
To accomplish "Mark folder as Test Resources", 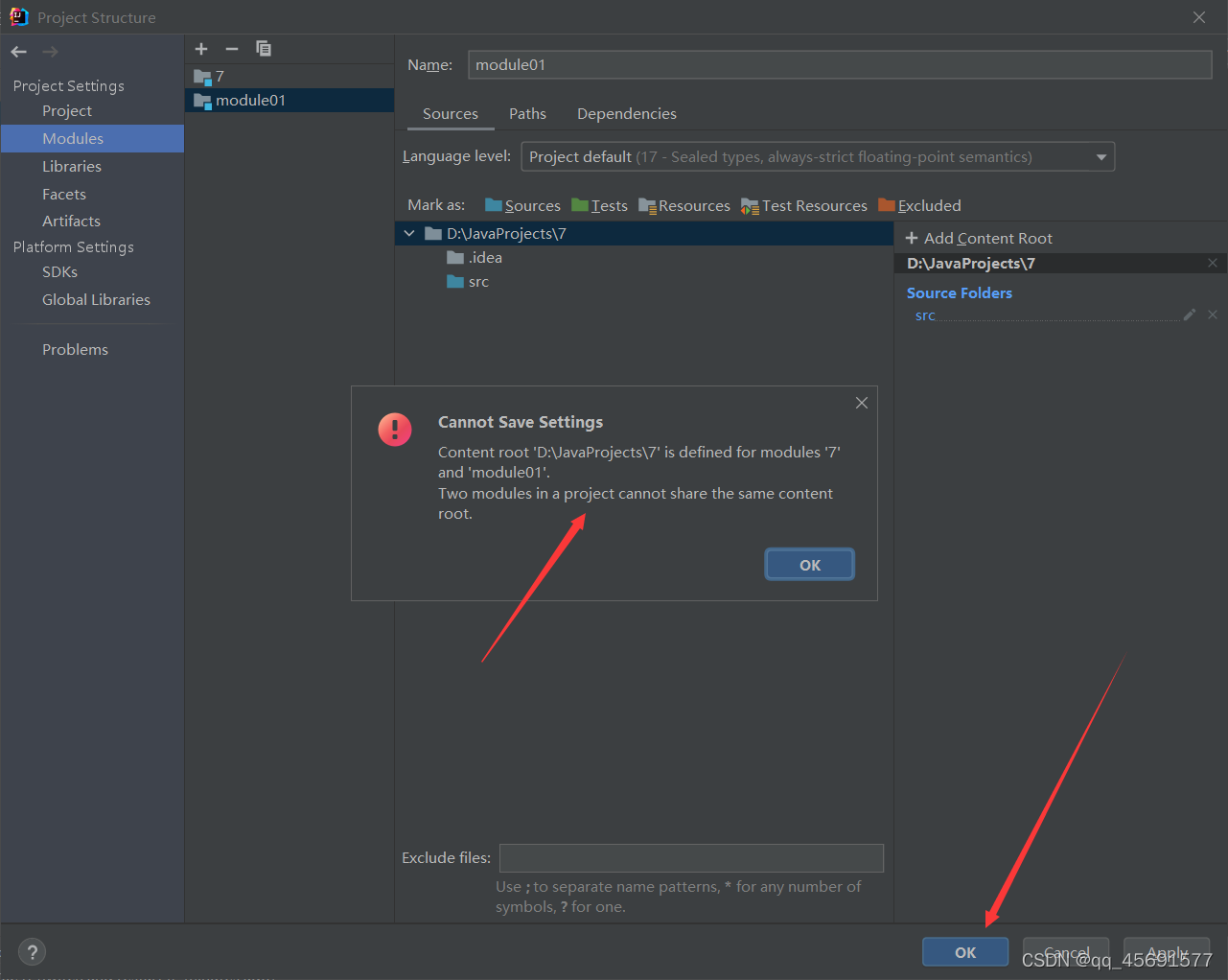I will [803, 205].
